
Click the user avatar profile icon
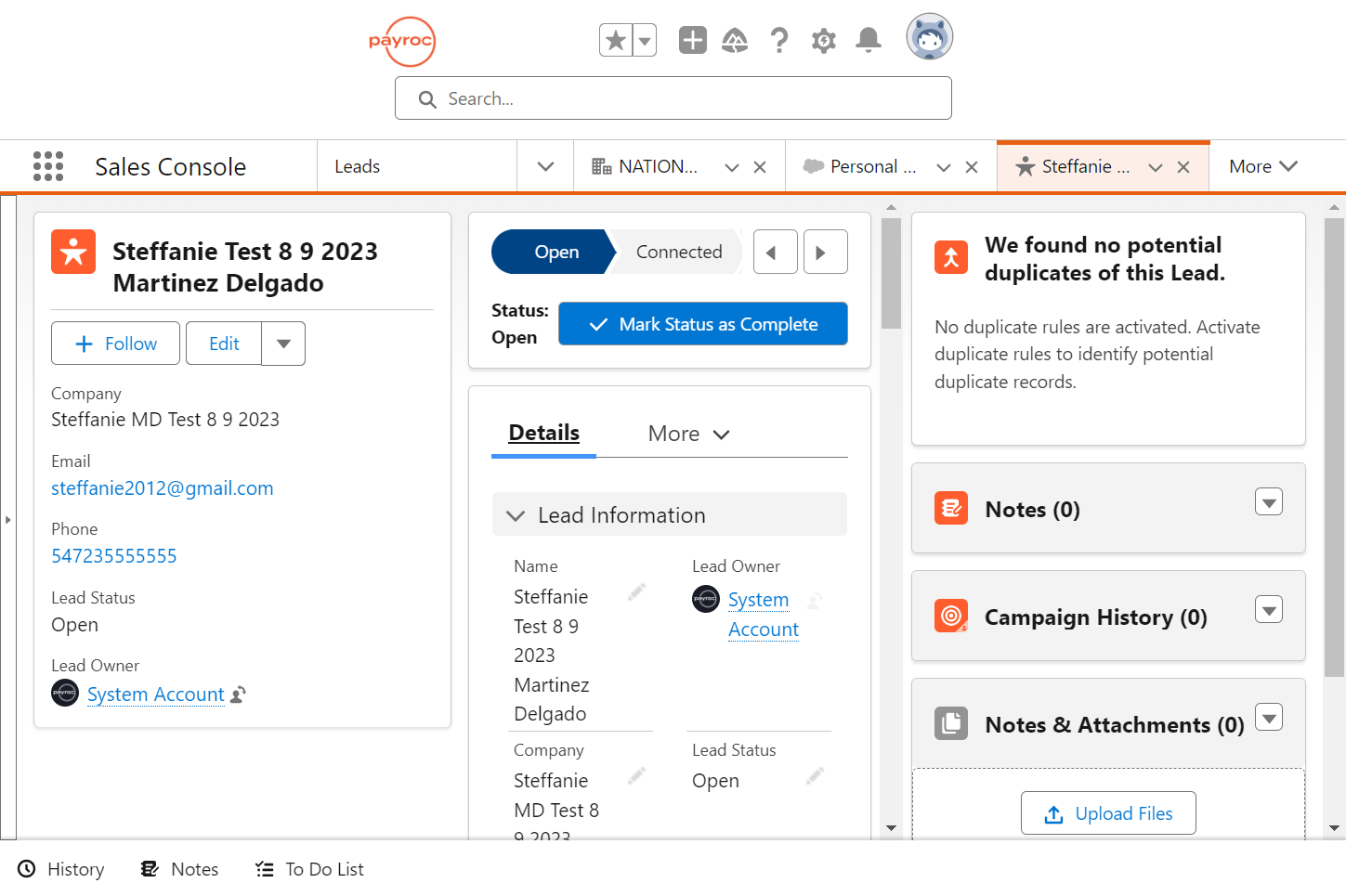pos(930,37)
